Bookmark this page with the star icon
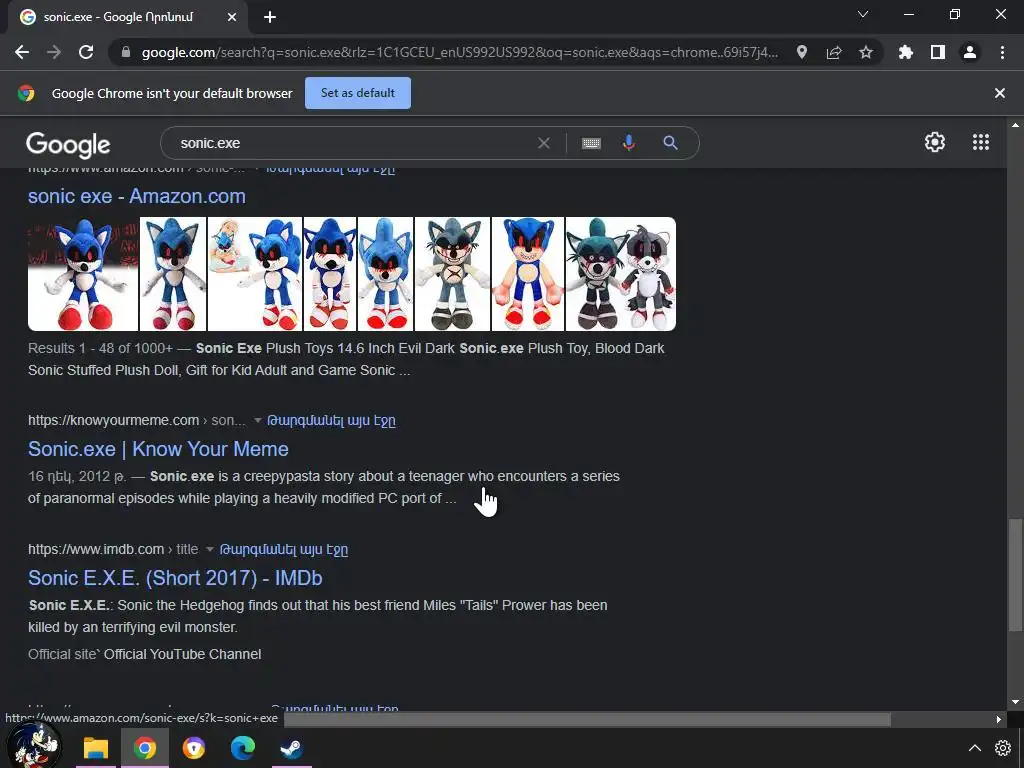The image size is (1024, 768). tap(866, 52)
